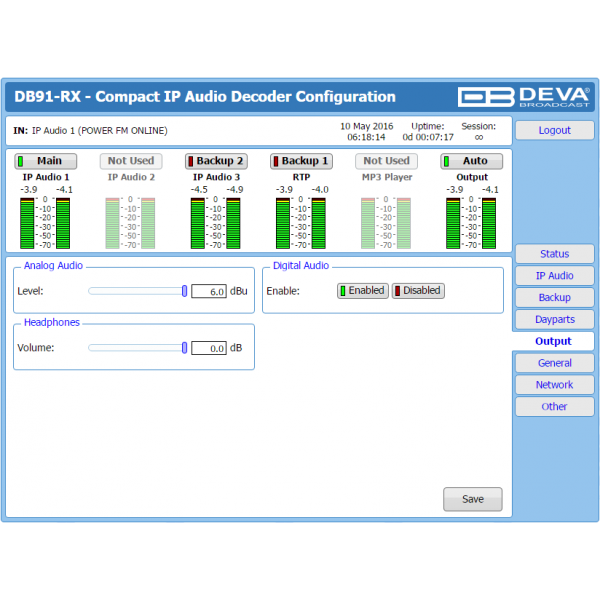Open the General settings page

click(x=554, y=363)
